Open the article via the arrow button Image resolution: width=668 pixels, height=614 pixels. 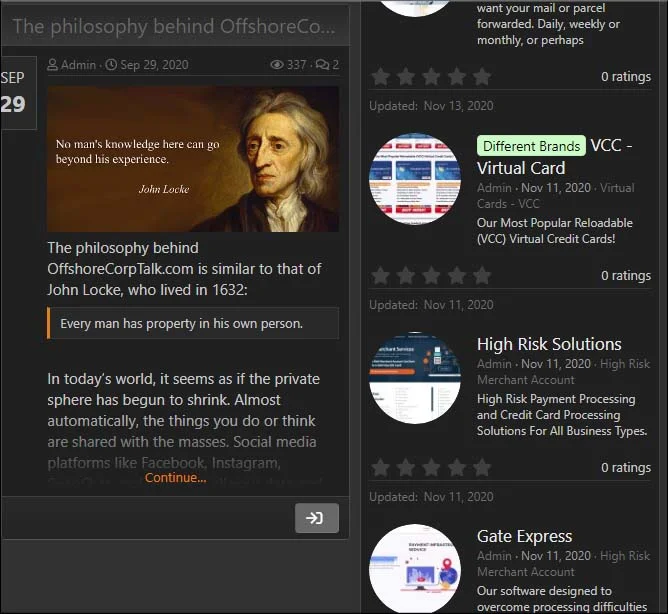317,518
